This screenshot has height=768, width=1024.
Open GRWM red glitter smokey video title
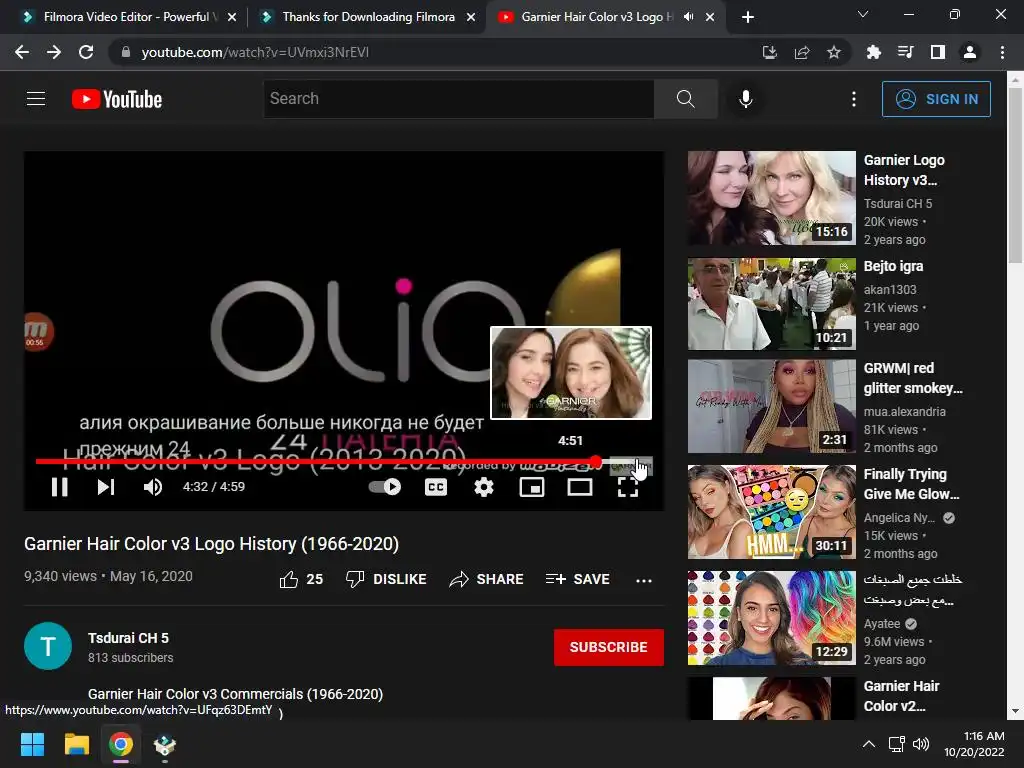pos(913,378)
